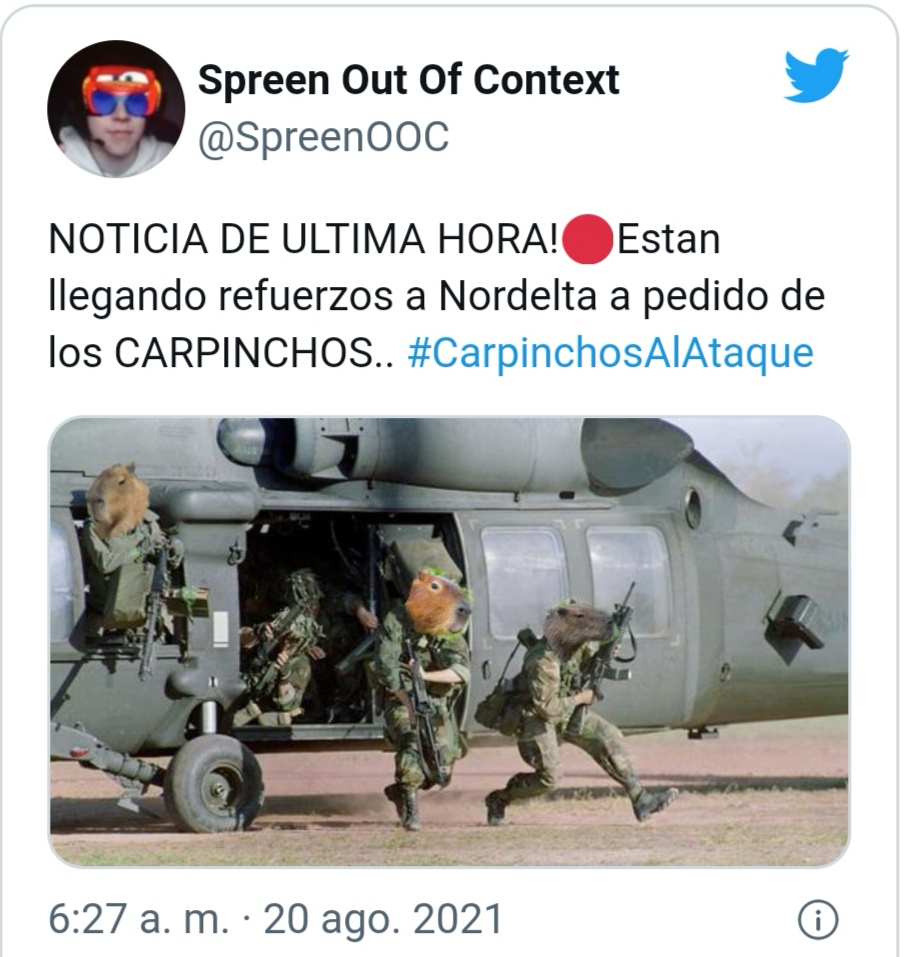Open the tweet info icon
The width and height of the screenshot is (918, 957).
(818, 919)
